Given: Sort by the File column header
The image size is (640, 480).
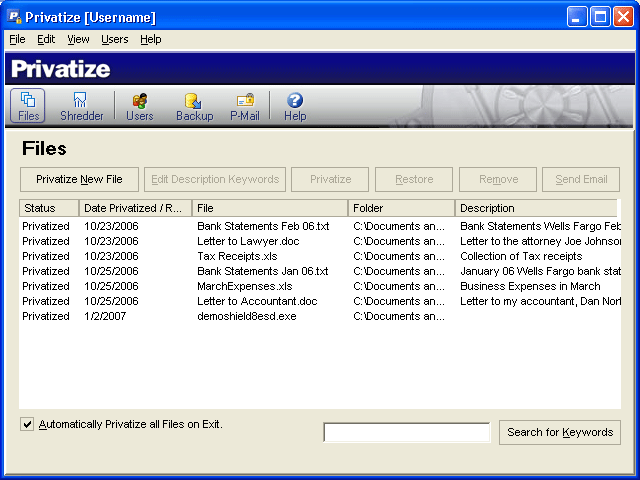Looking at the screenshot, I should 270,208.
